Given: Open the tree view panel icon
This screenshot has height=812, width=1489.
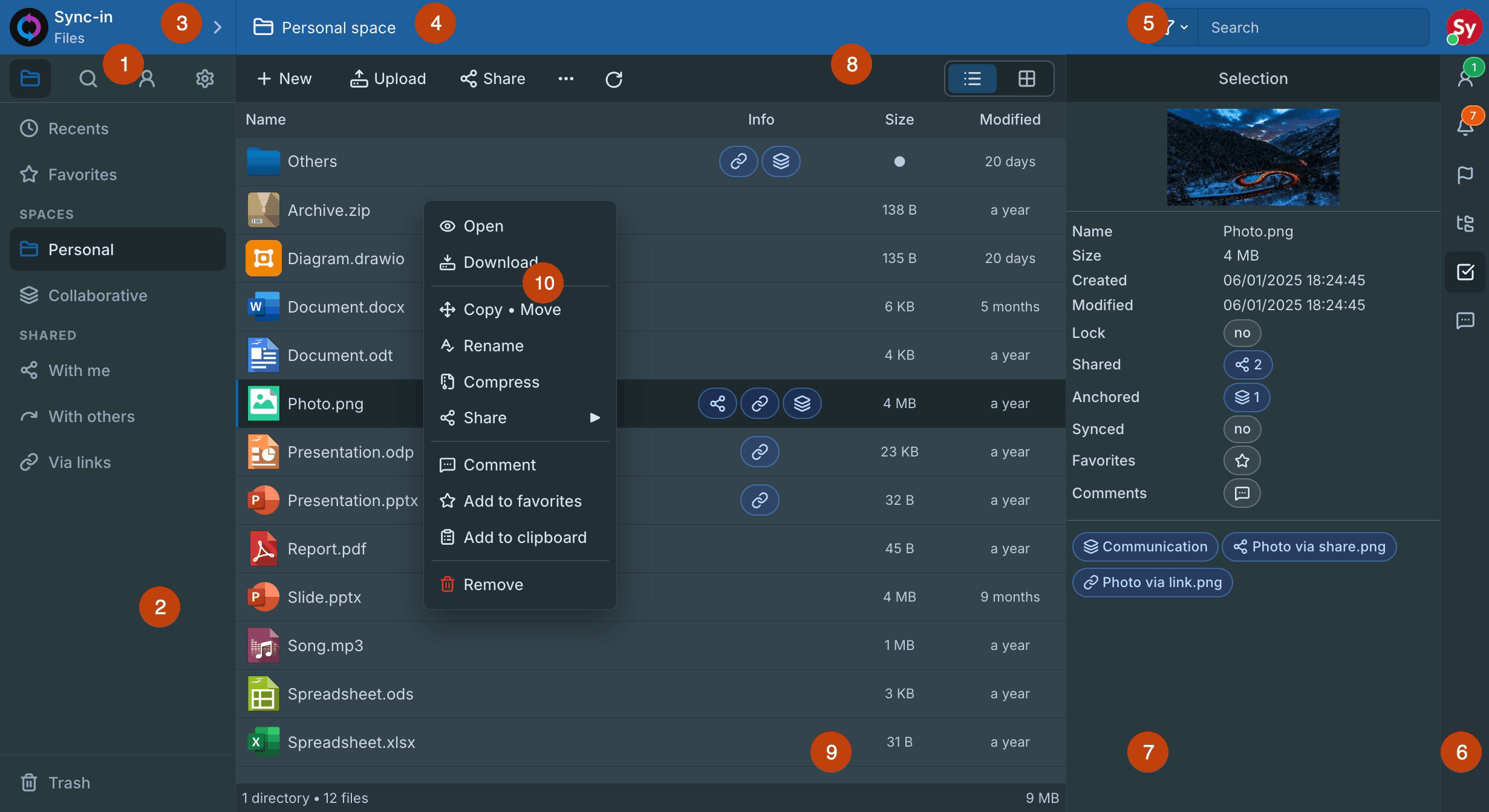Looking at the screenshot, I should (1465, 223).
